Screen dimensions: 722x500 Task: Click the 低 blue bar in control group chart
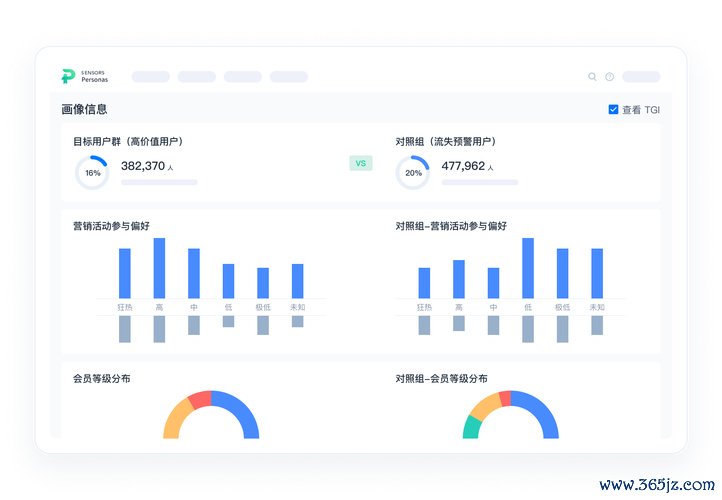[528, 268]
